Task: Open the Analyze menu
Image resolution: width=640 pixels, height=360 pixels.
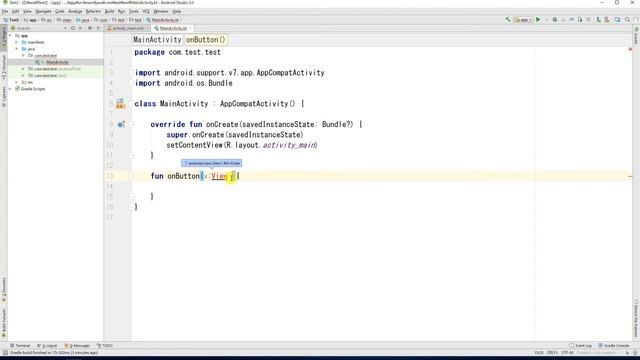Action: pos(75,11)
